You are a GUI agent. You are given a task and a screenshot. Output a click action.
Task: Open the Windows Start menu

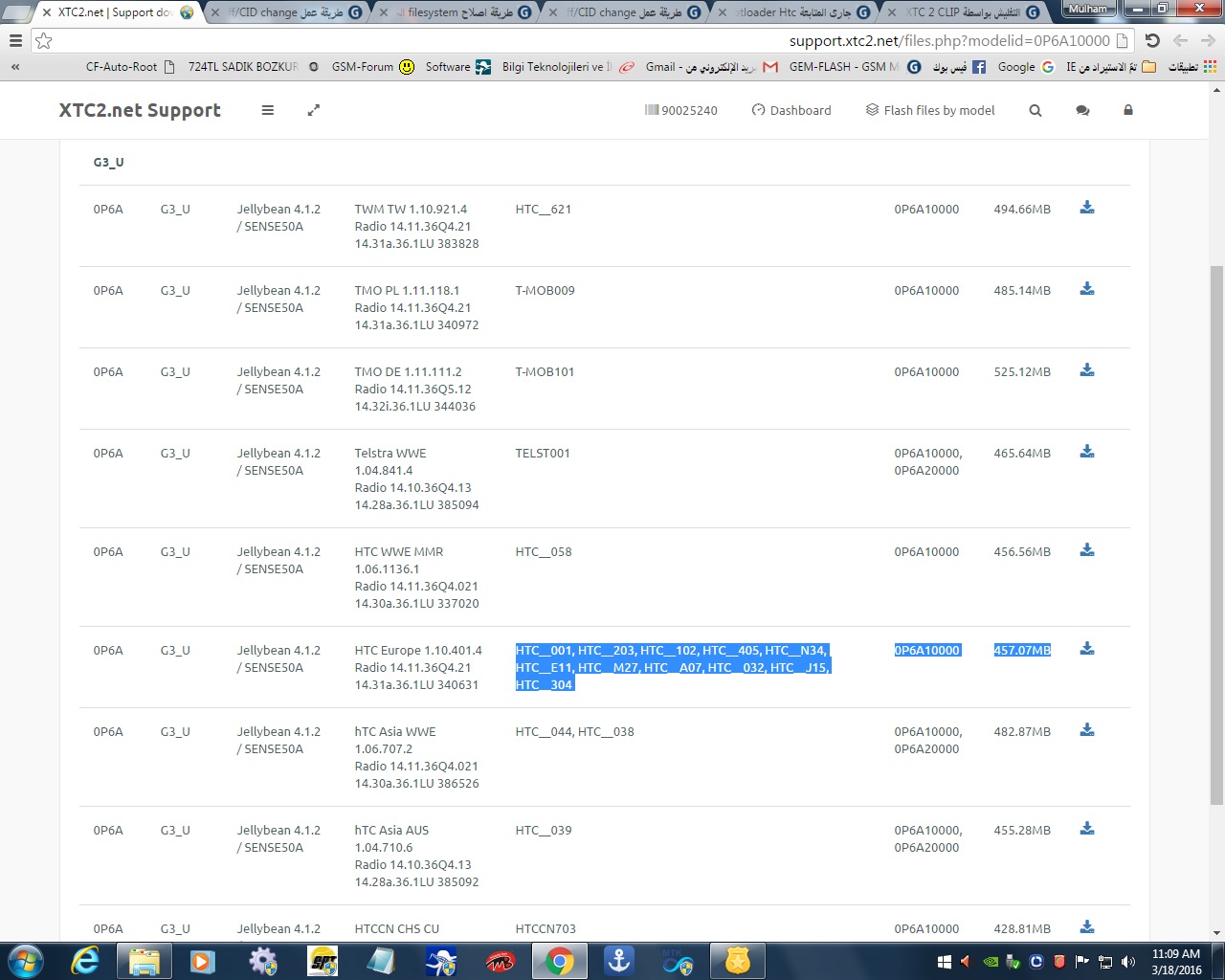(25, 961)
